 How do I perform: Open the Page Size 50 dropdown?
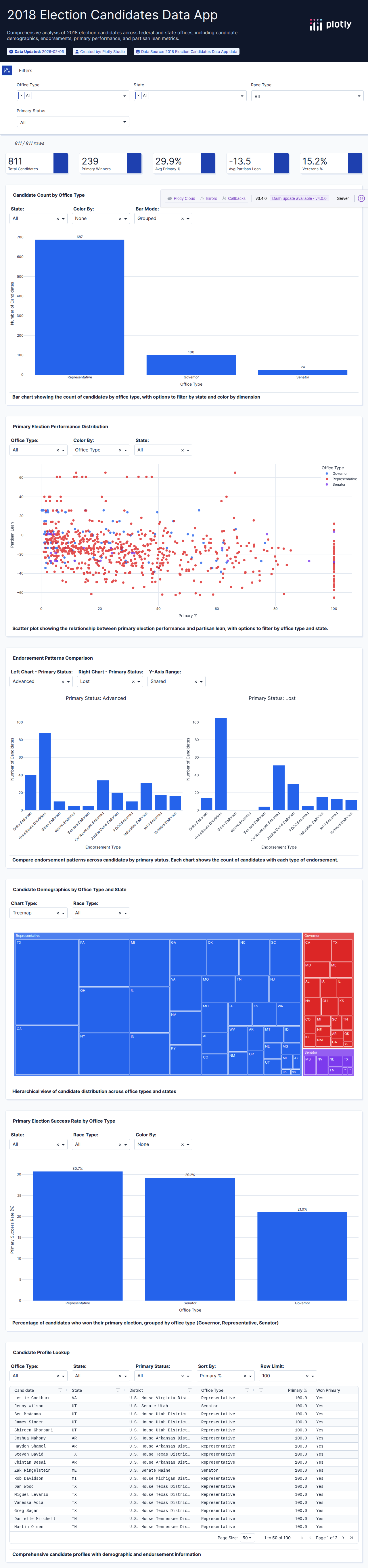247,1538
